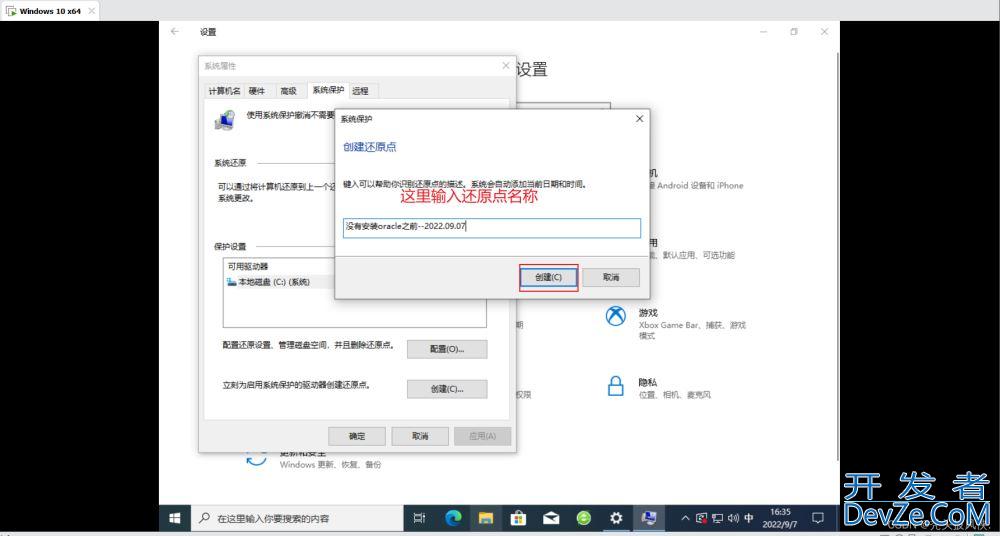Click 取消 in the restore point dialog
This screenshot has height=536, width=1000.
[611, 277]
